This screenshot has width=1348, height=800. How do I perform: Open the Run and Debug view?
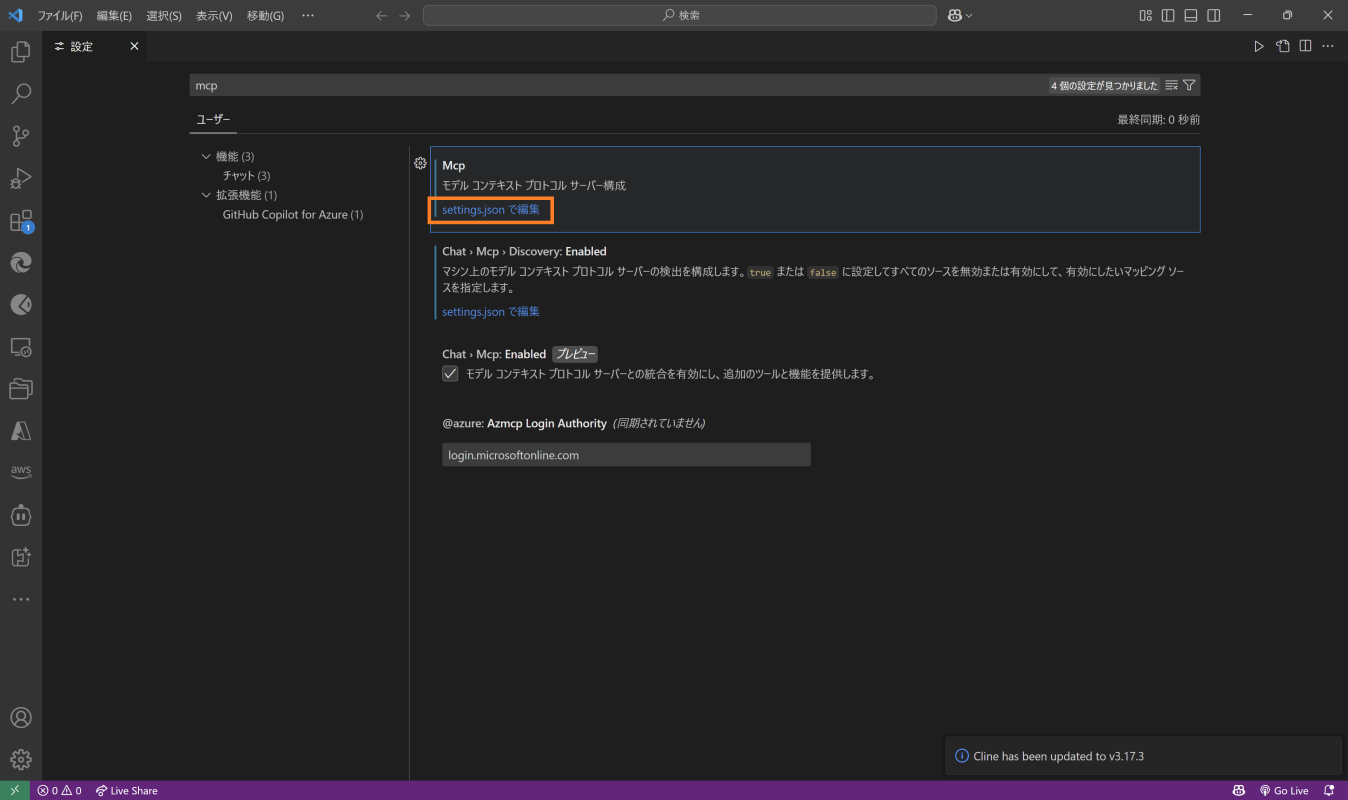pyautogui.click(x=20, y=178)
